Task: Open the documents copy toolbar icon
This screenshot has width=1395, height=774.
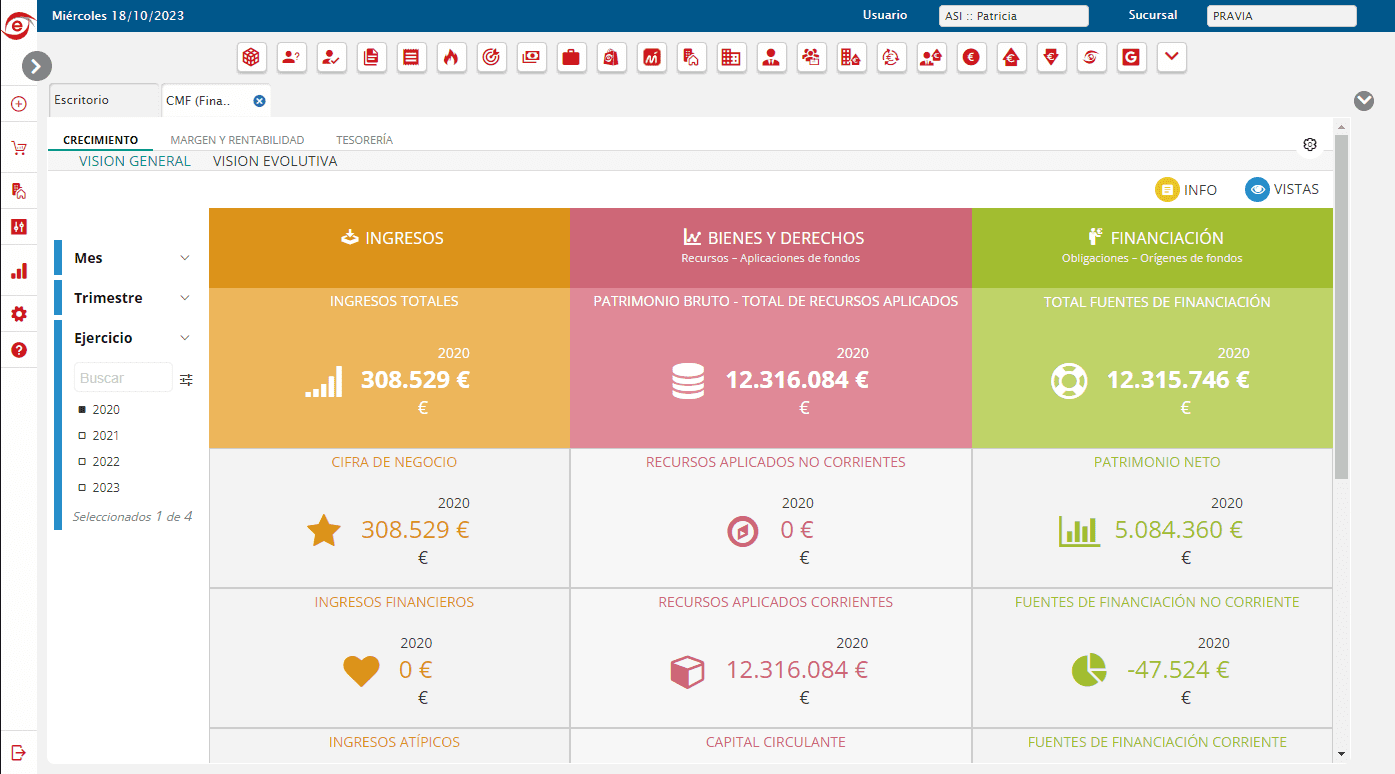Action: [x=371, y=58]
